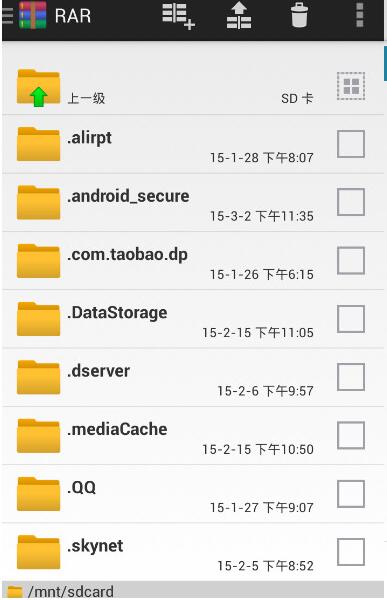
Task: Click the scrollbar indicator on right edge
Action: (x=385, y=64)
